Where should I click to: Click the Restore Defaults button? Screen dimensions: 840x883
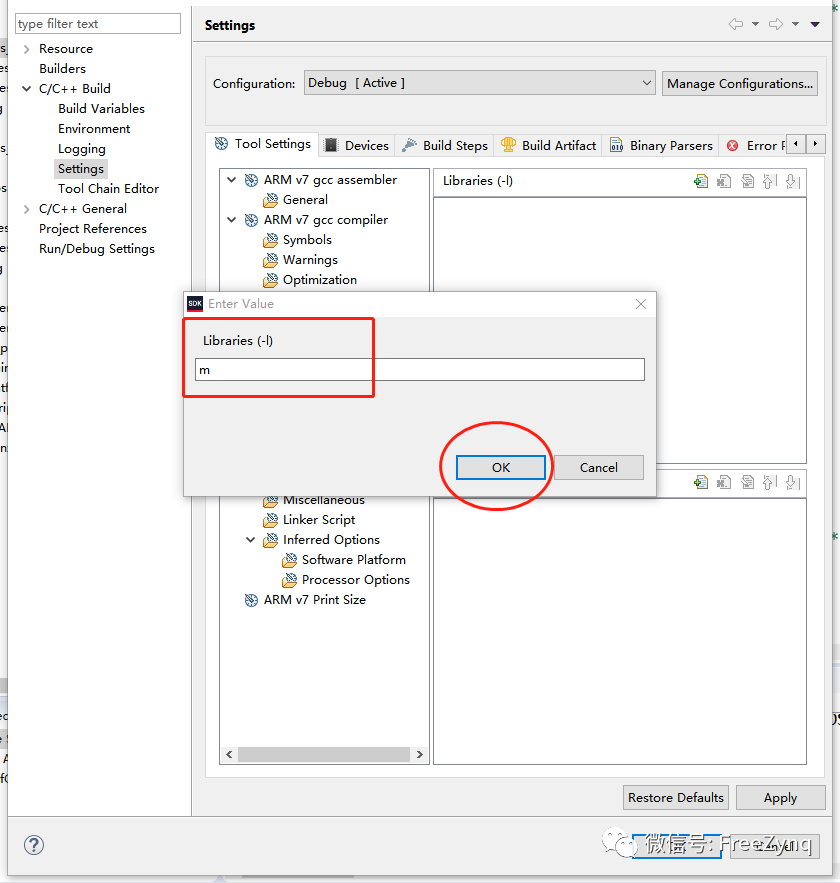675,797
